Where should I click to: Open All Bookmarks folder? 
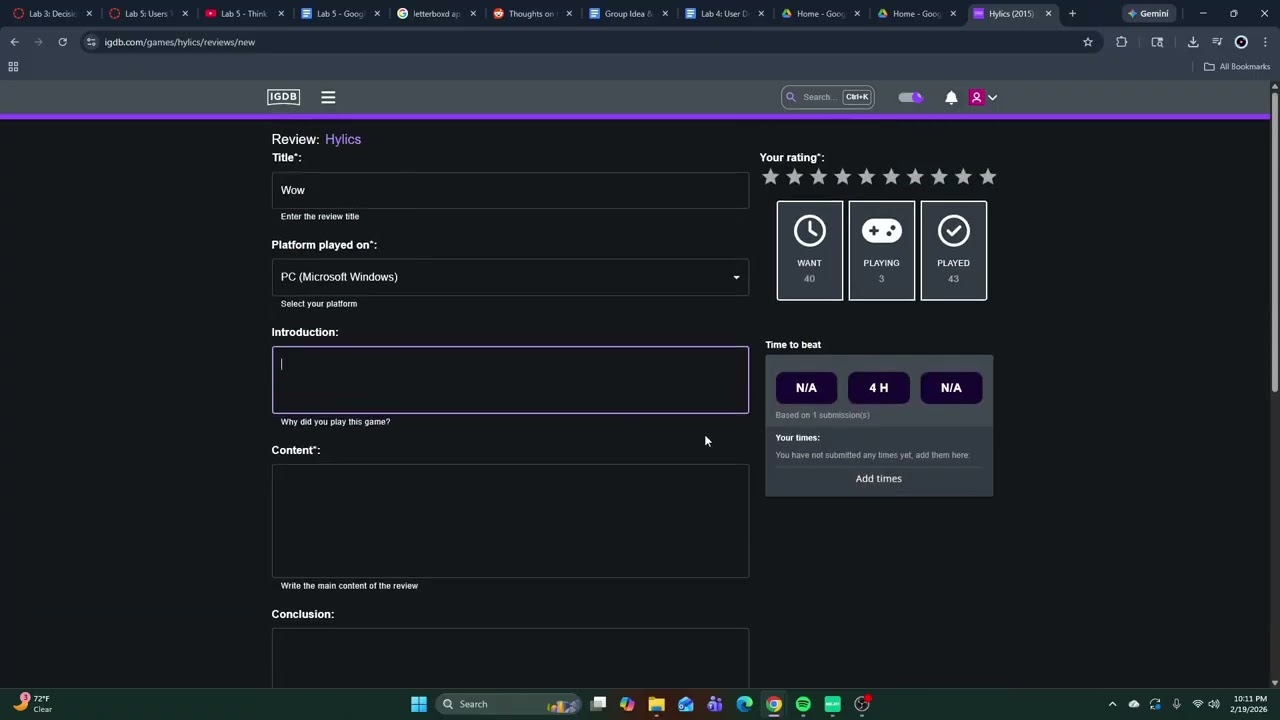click(1237, 66)
